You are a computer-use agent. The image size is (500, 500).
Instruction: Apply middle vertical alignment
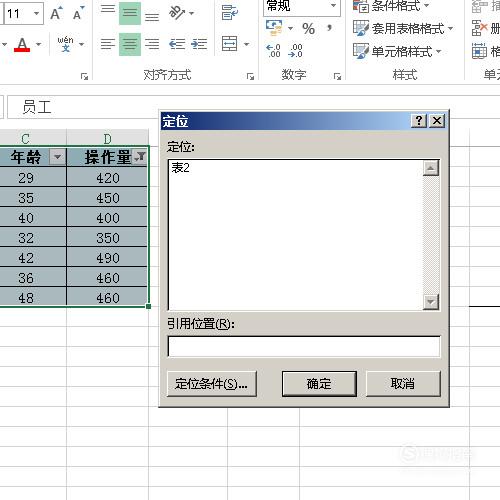coord(130,13)
